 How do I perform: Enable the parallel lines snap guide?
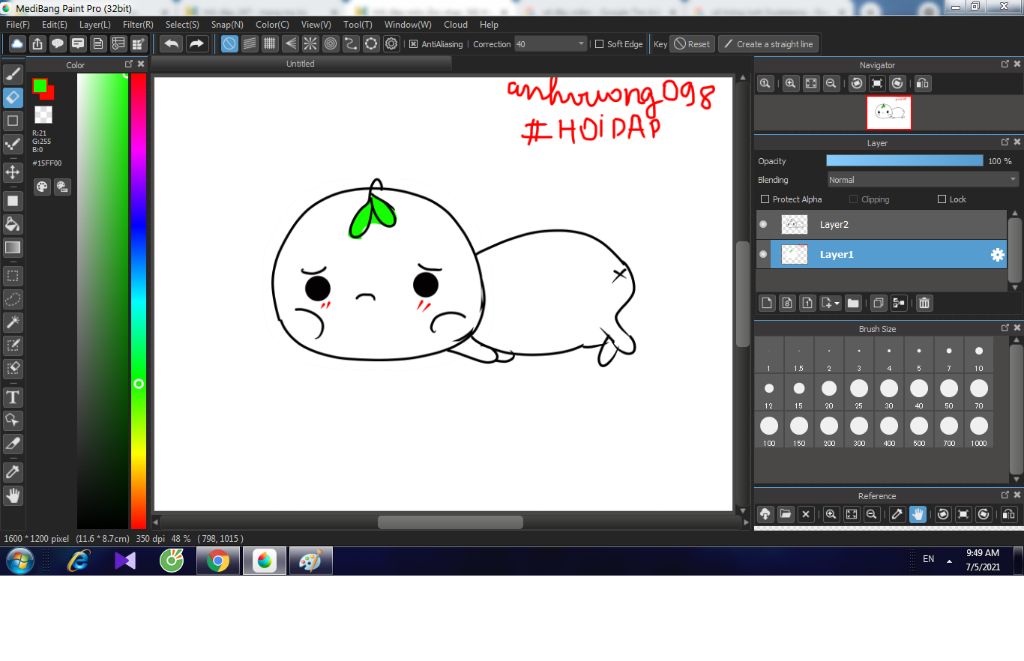[249, 44]
